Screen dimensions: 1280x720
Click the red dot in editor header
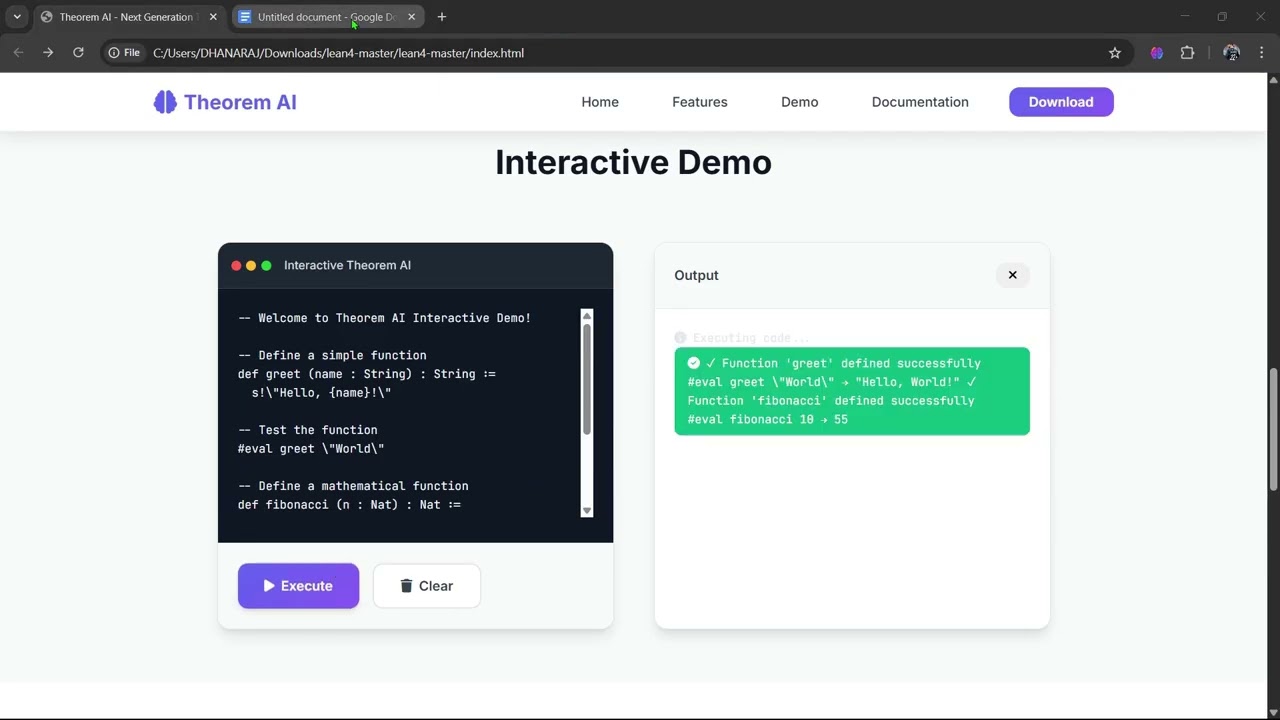pos(236,266)
